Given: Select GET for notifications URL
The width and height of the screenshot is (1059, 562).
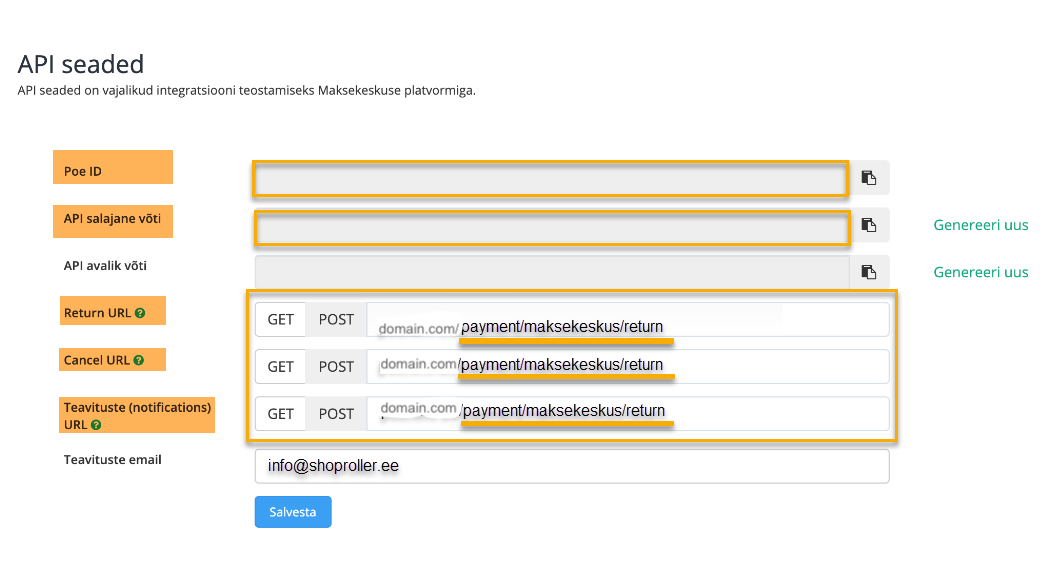Looking at the screenshot, I should (280, 414).
